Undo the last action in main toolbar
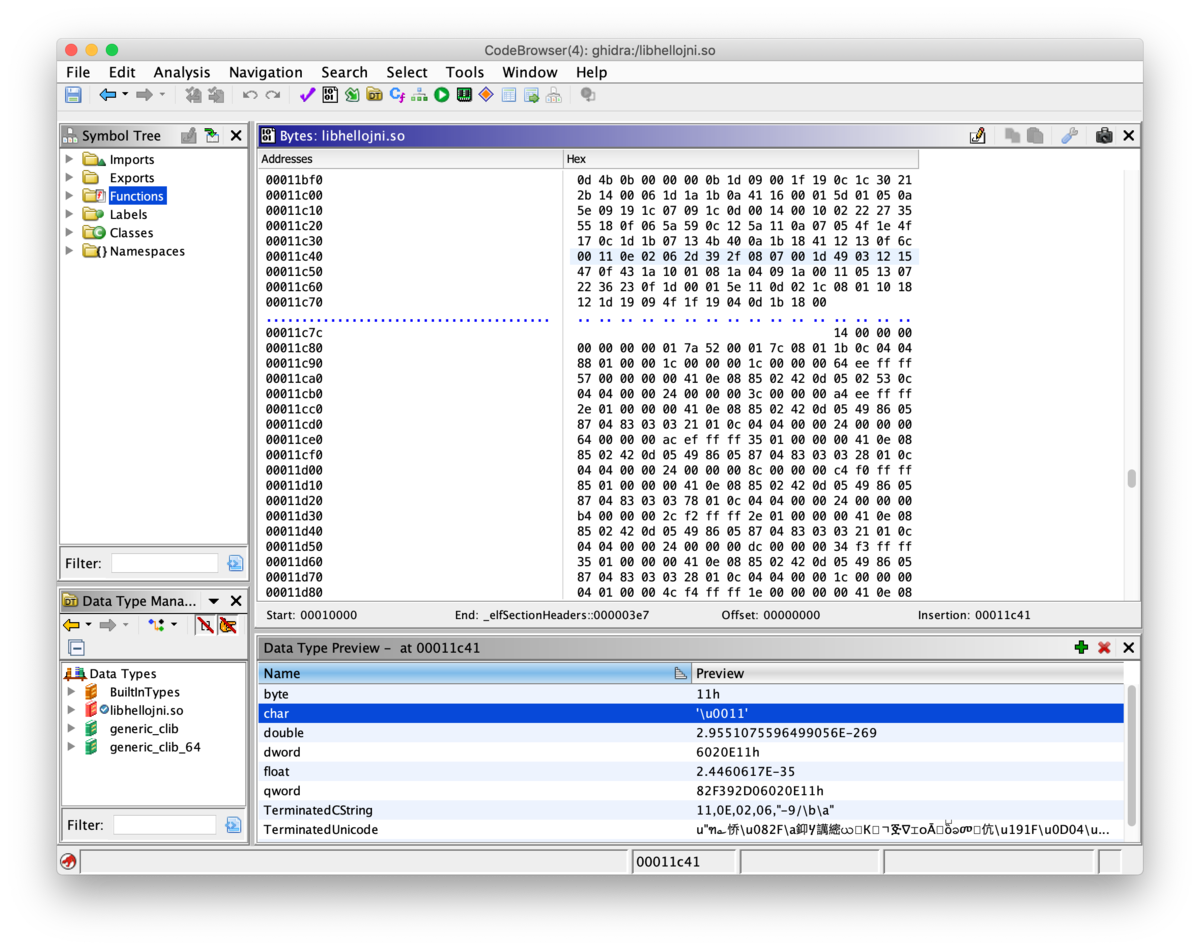Image resolution: width=1200 pixels, height=950 pixels. coord(250,95)
